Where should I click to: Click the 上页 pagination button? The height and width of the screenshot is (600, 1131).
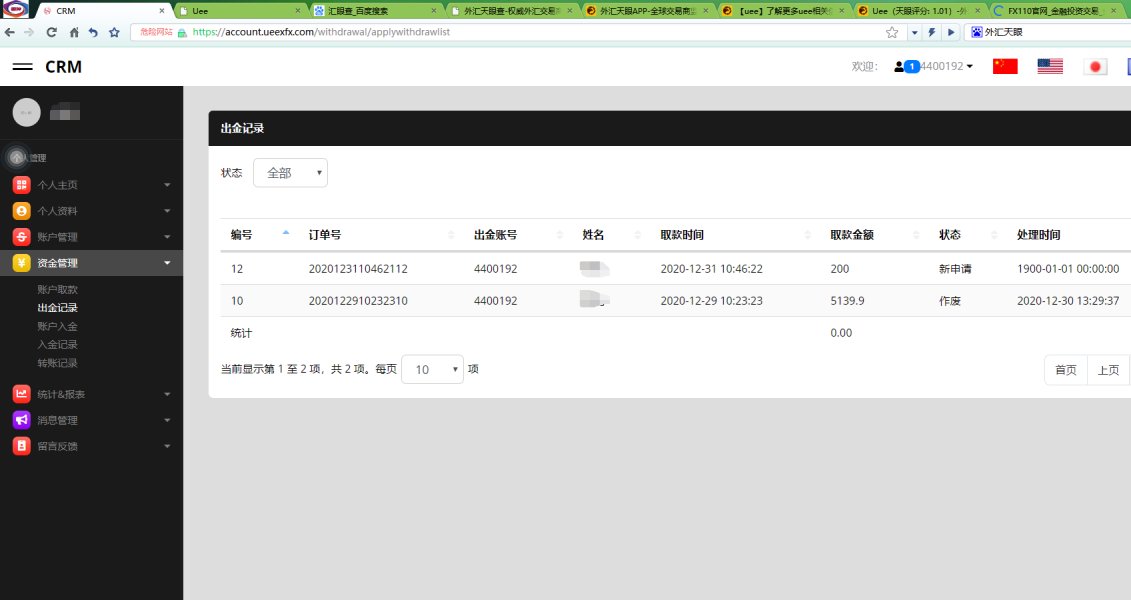pos(1108,370)
